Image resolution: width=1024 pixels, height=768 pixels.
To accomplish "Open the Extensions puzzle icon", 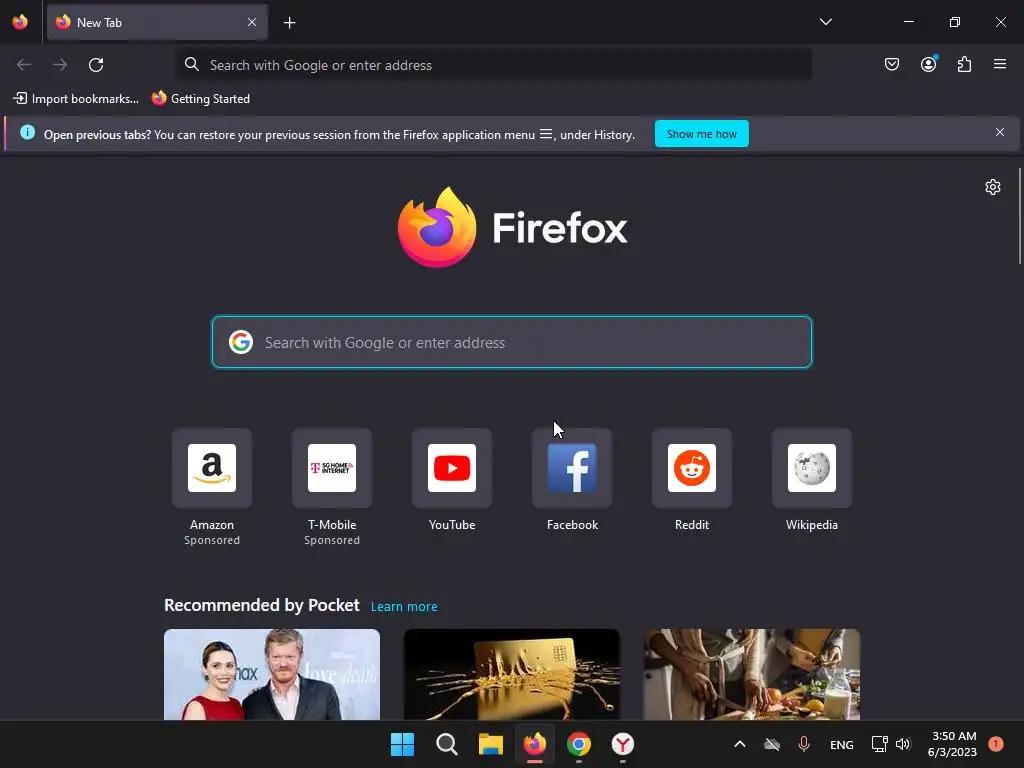I will click(x=965, y=64).
